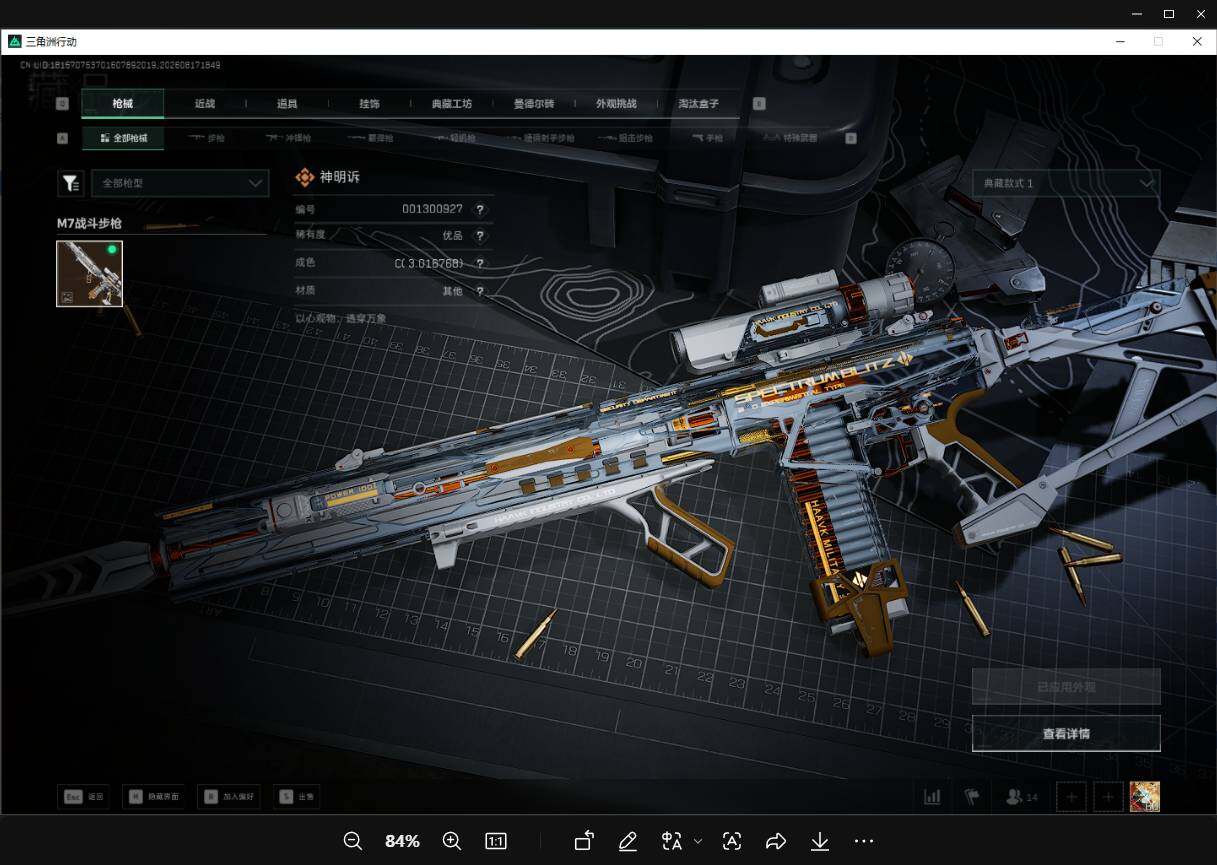Open the 淘汰盒子 tab
Image resolution: width=1217 pixels, height=865 pixels.
pyautogui.click(x=698, y=104)
